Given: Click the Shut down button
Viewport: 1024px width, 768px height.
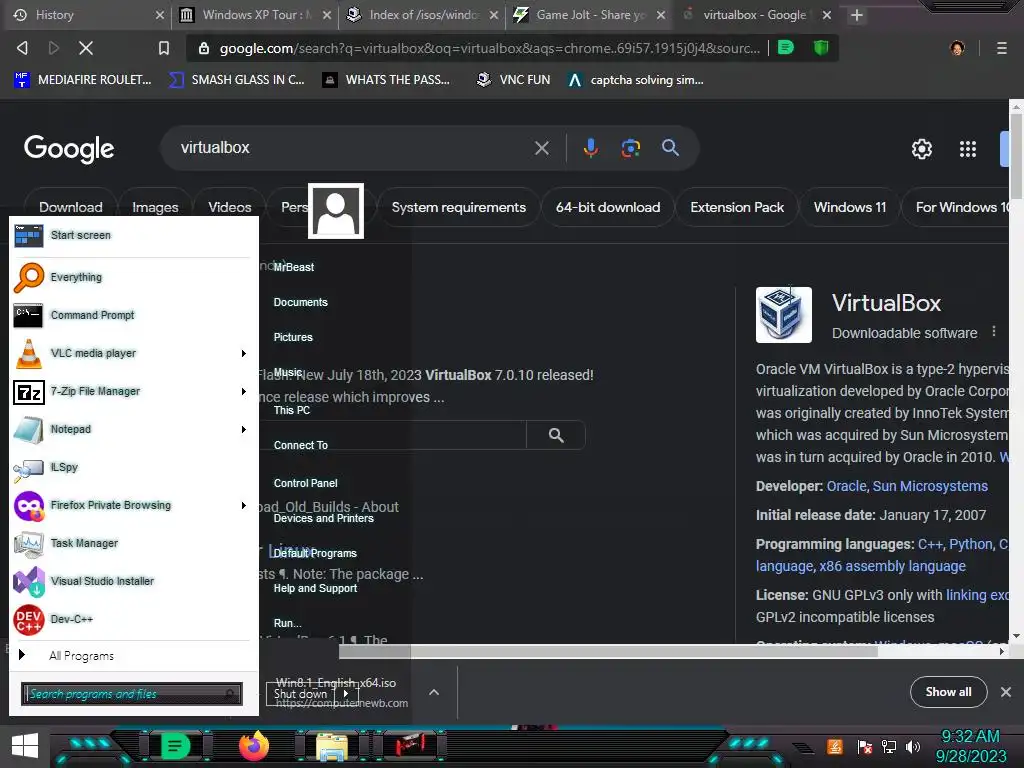Looking at the screenshot, I should 302,694.
